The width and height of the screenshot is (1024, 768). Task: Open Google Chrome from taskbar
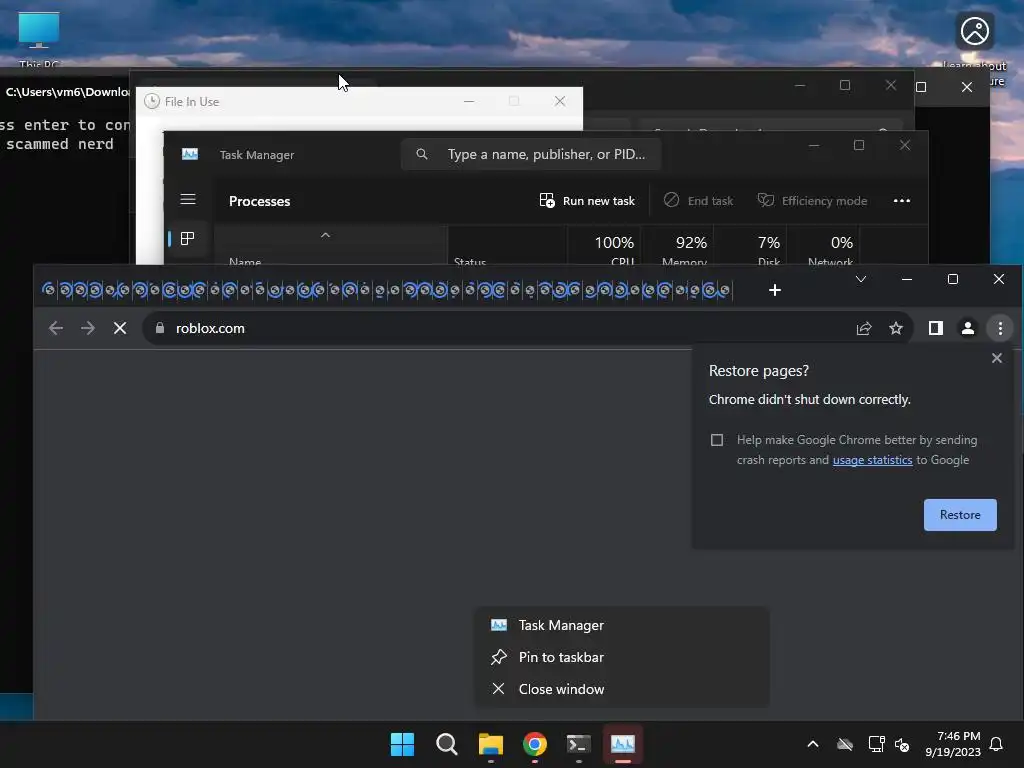click(535, 744)
